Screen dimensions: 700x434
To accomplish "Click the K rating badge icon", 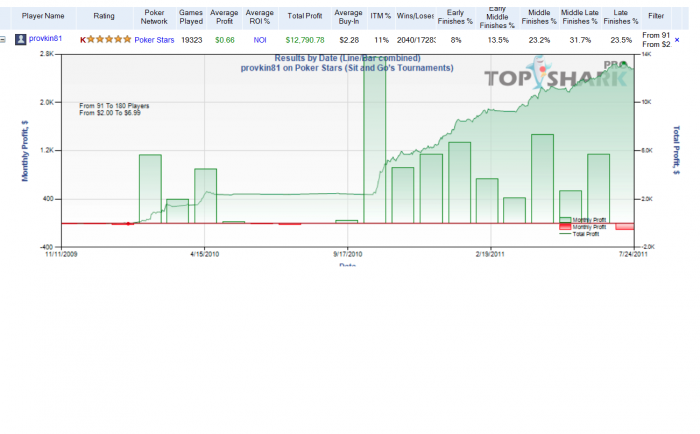I will (83, 40).
